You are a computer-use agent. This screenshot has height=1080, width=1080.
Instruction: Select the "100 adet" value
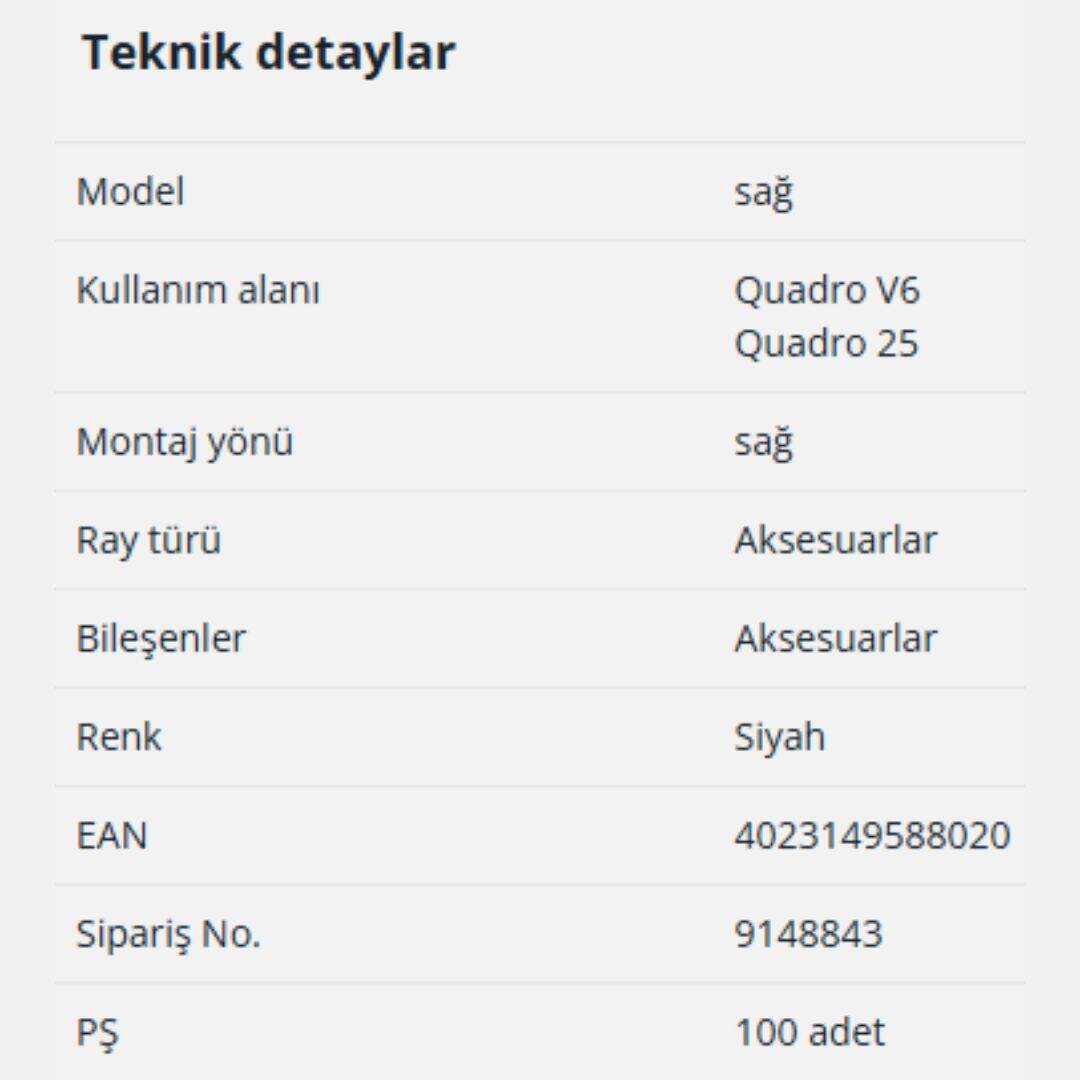point(810,1032)
